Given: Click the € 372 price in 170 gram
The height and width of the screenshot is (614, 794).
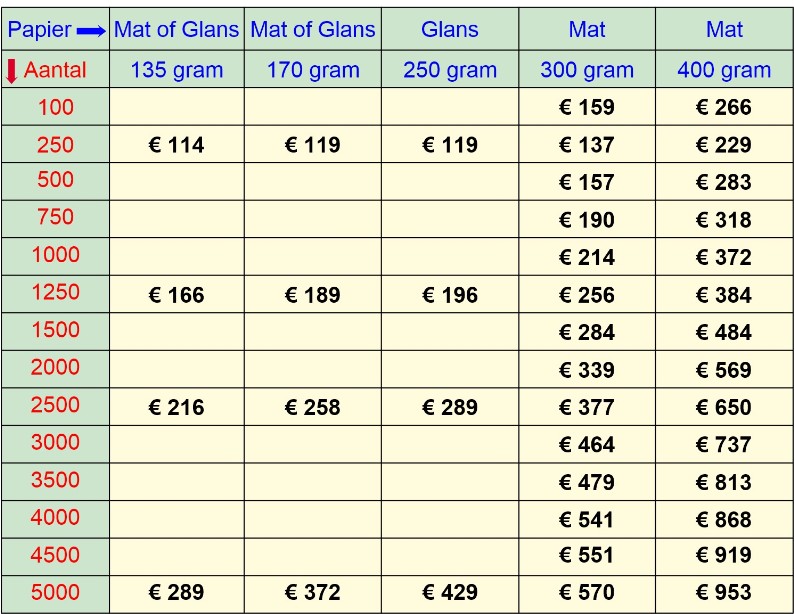Looking at the screenshot, I should click(312, 592).
